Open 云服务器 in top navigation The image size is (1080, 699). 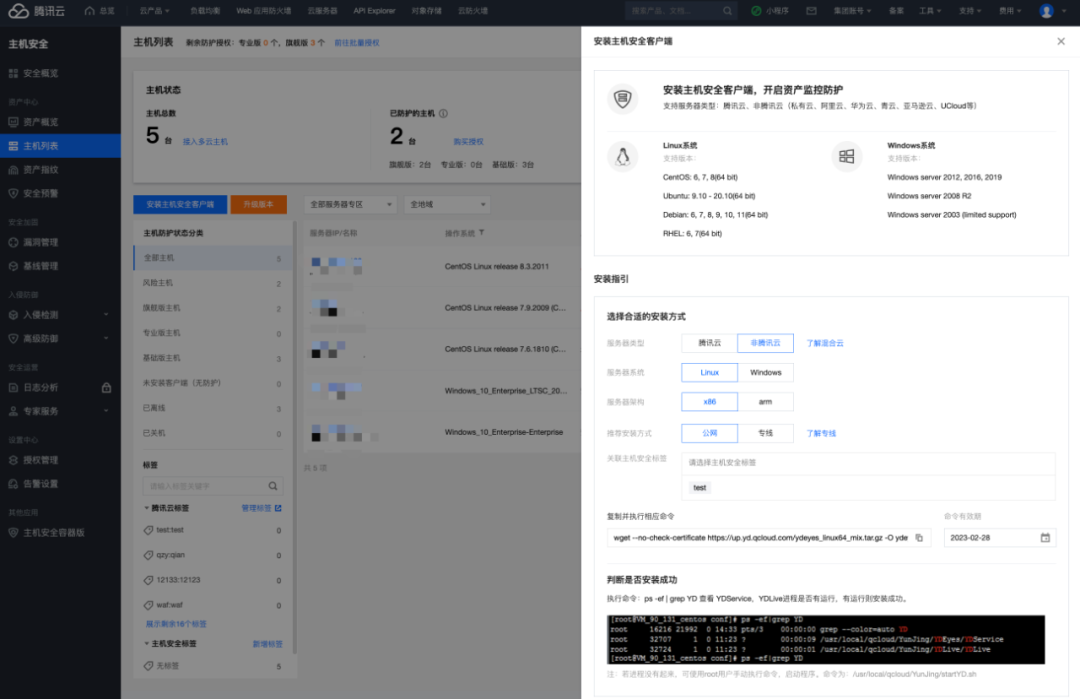pyautogui.click(x=322, y=11)
